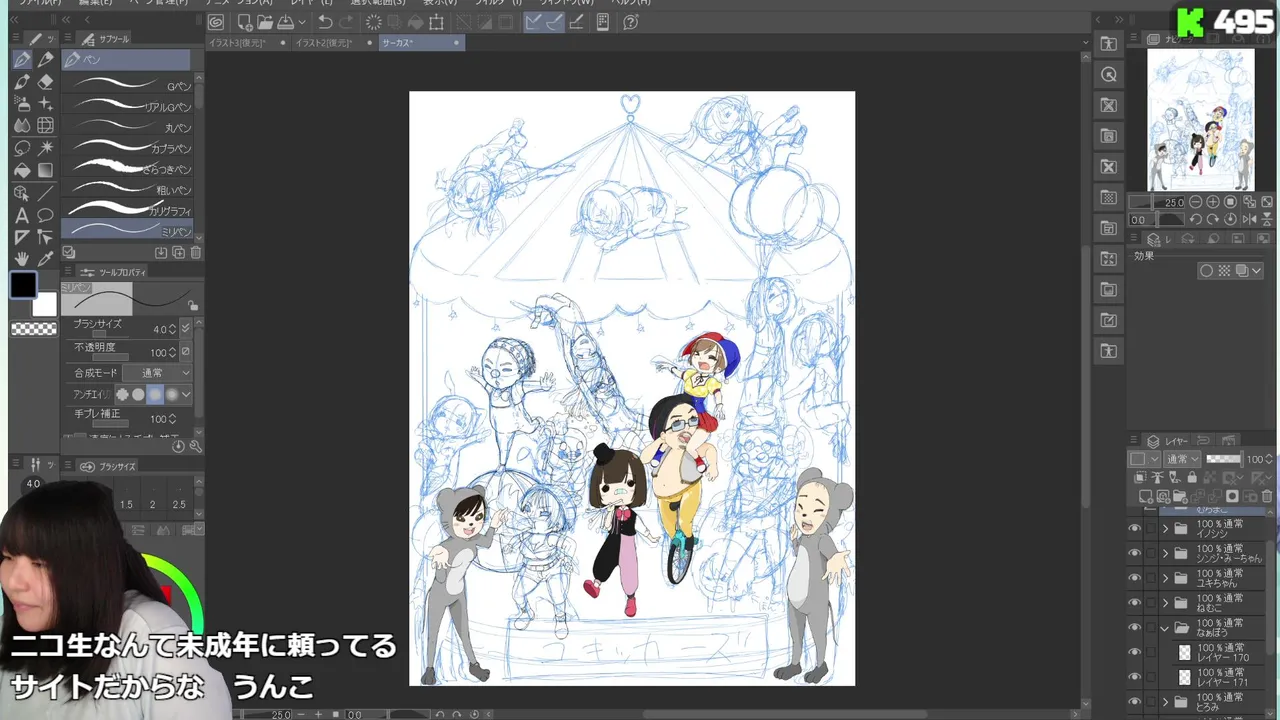This screenshot has width=1280, height=720.
Task: Open the anti-aliasing options dropdown arrow
Action: (187, 395)
